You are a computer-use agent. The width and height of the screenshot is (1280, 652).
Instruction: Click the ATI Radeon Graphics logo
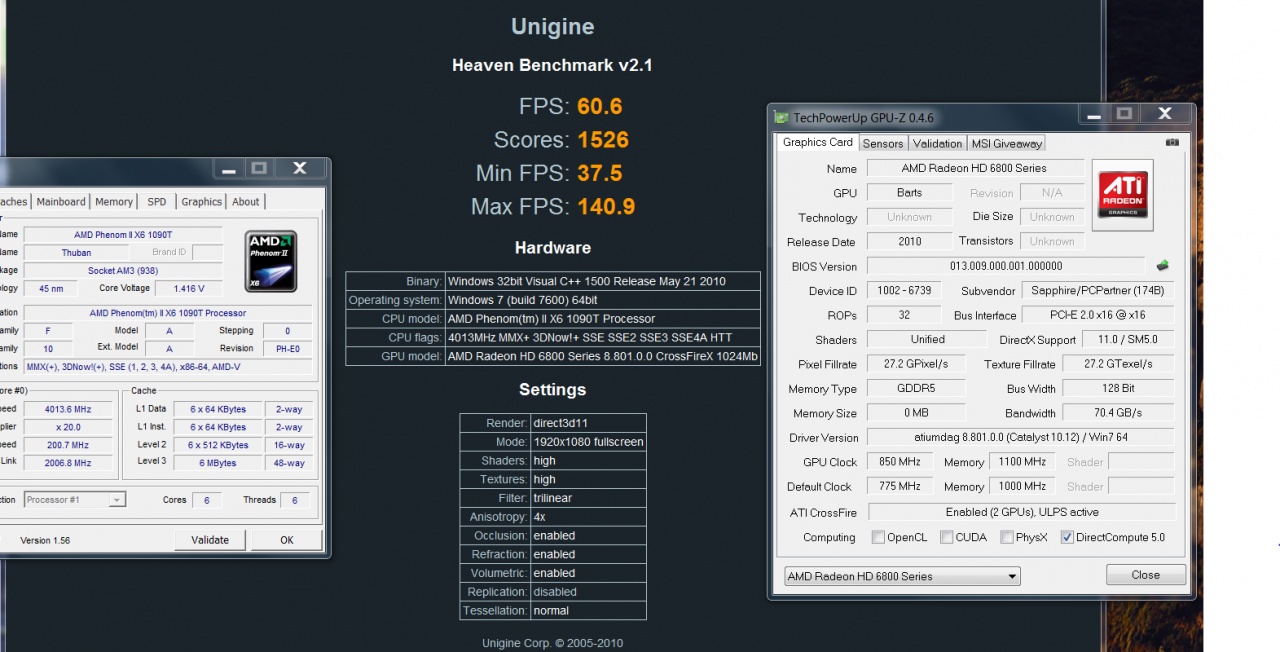(1123, 195)
